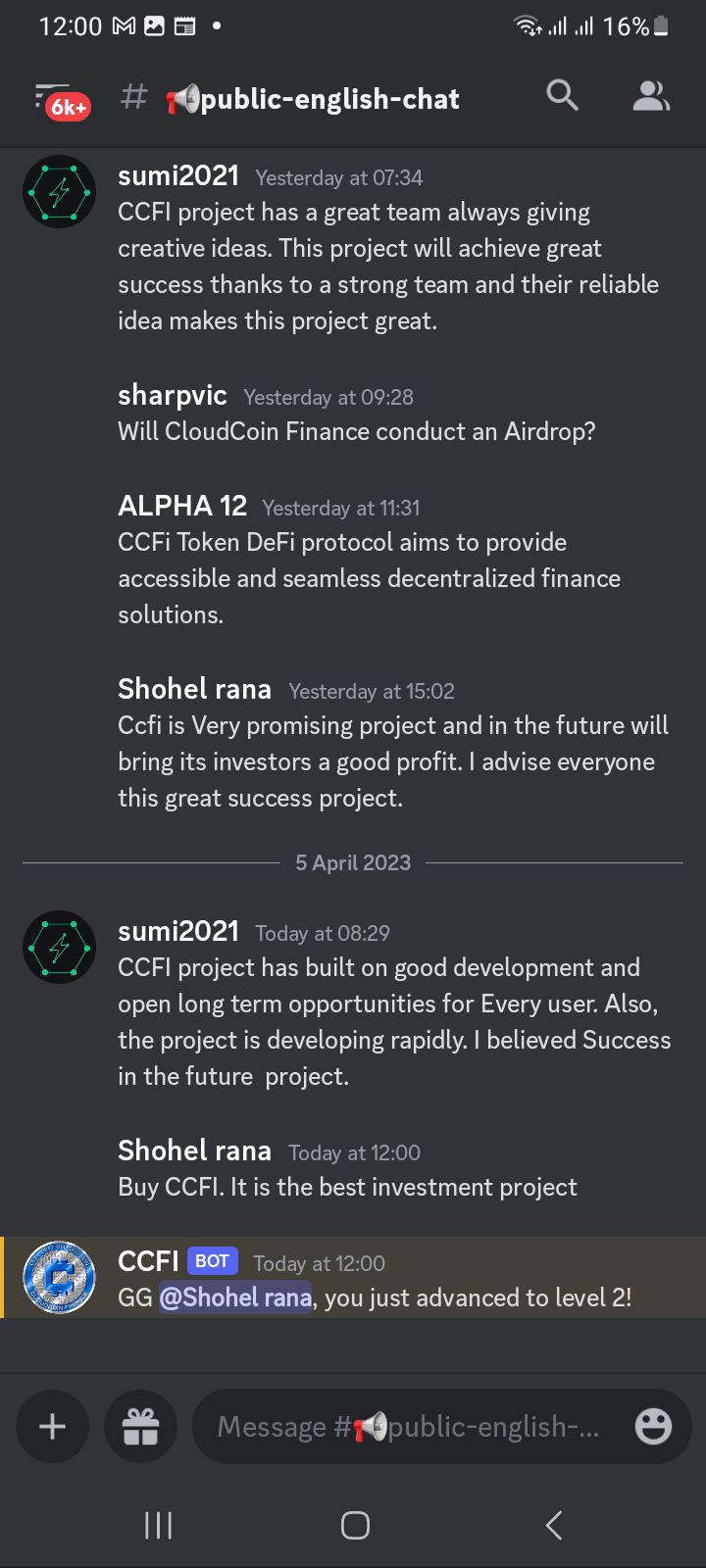Click the @Shohel rana mention
The height and width of the screenshot is (1568, 706).
[235, 1298]
